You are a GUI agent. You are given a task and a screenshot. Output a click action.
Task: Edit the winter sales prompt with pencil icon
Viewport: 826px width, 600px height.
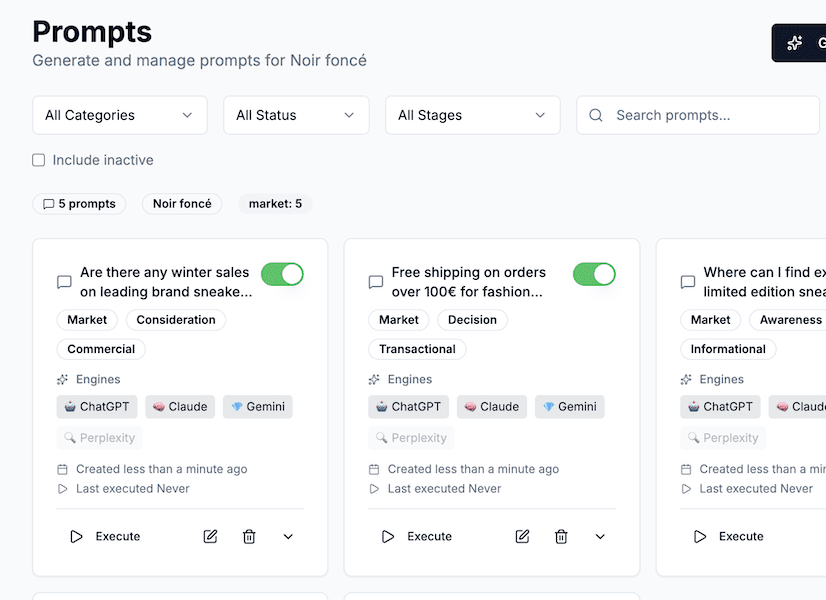210,536
